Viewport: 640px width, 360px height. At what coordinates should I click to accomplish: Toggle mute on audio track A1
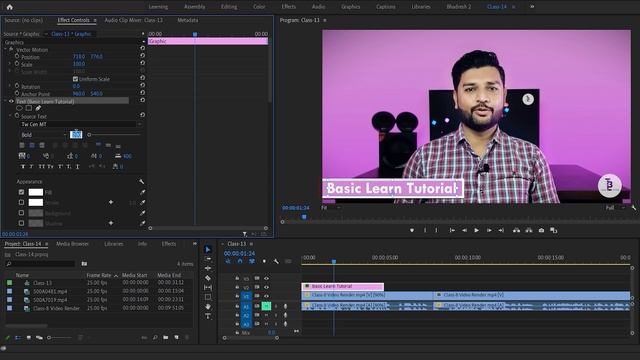coord(266,306)
